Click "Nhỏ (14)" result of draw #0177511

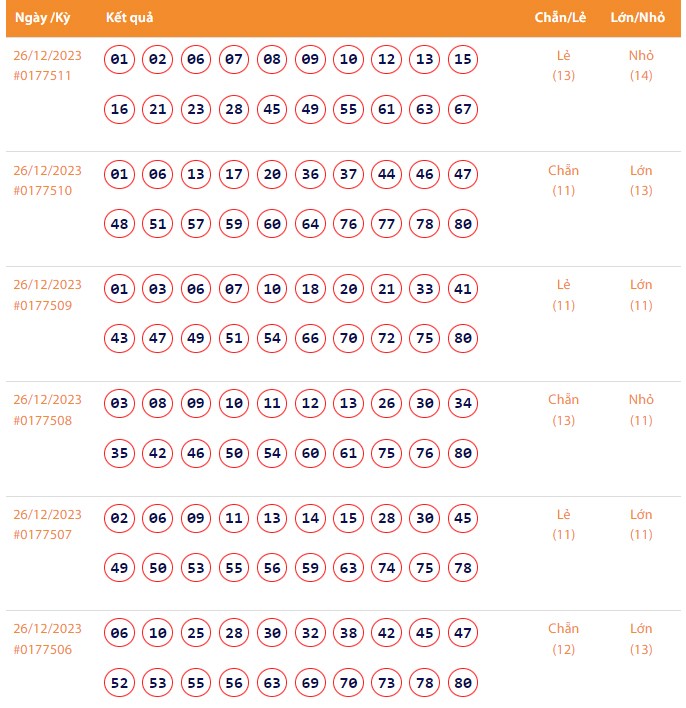(x=641, y=65)
